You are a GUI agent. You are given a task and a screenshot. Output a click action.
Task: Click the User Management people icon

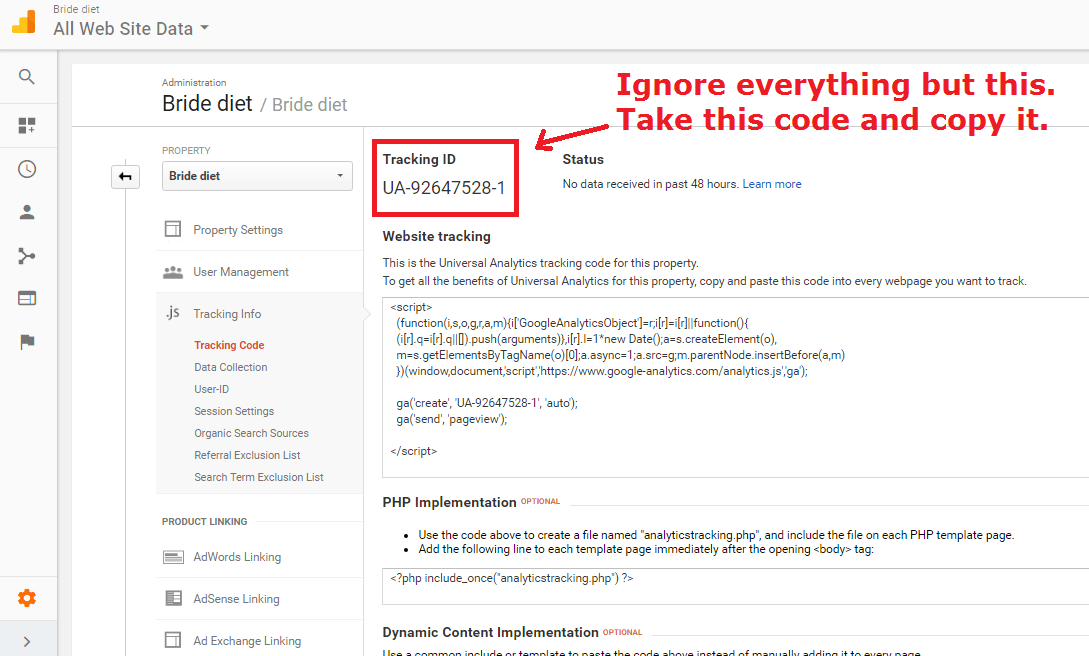172,272
